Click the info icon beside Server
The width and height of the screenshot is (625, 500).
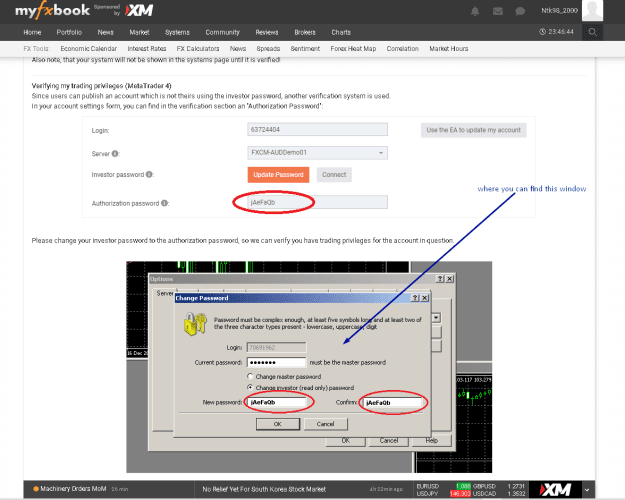pos(115,154)
